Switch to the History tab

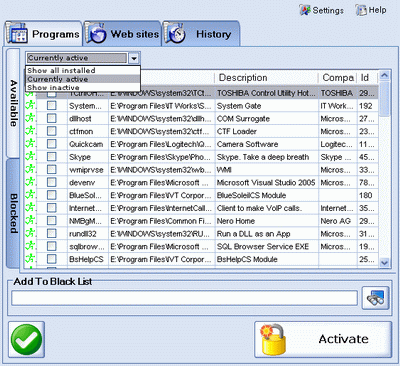201,34
